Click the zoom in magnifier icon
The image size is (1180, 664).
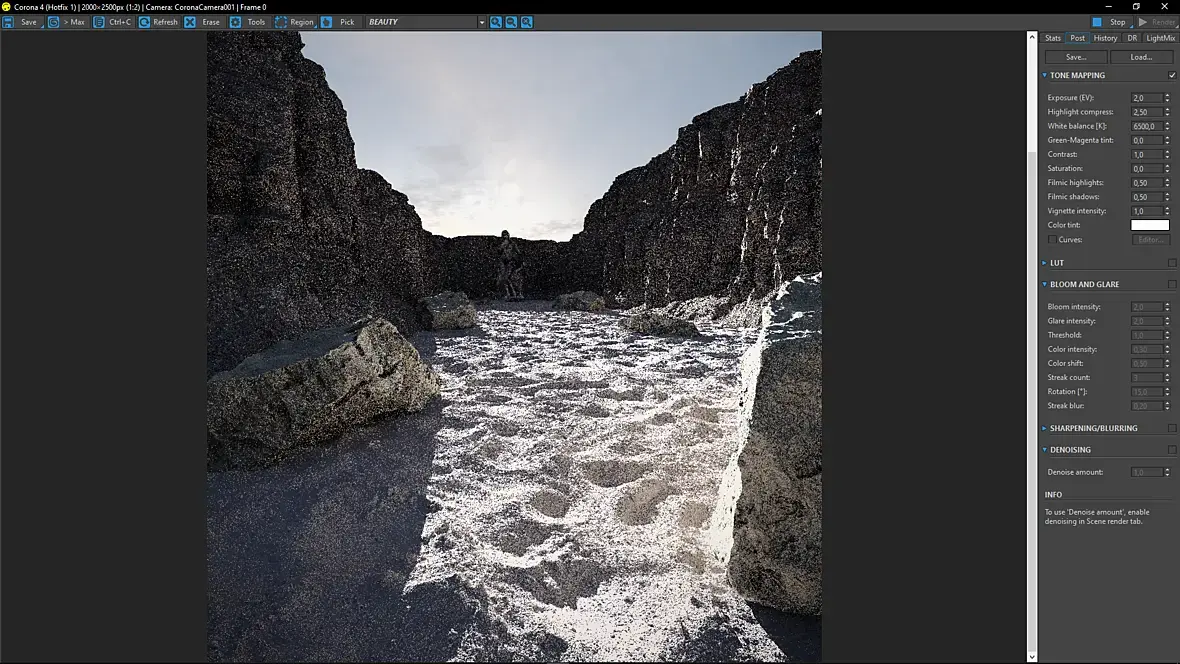point(496,23)
